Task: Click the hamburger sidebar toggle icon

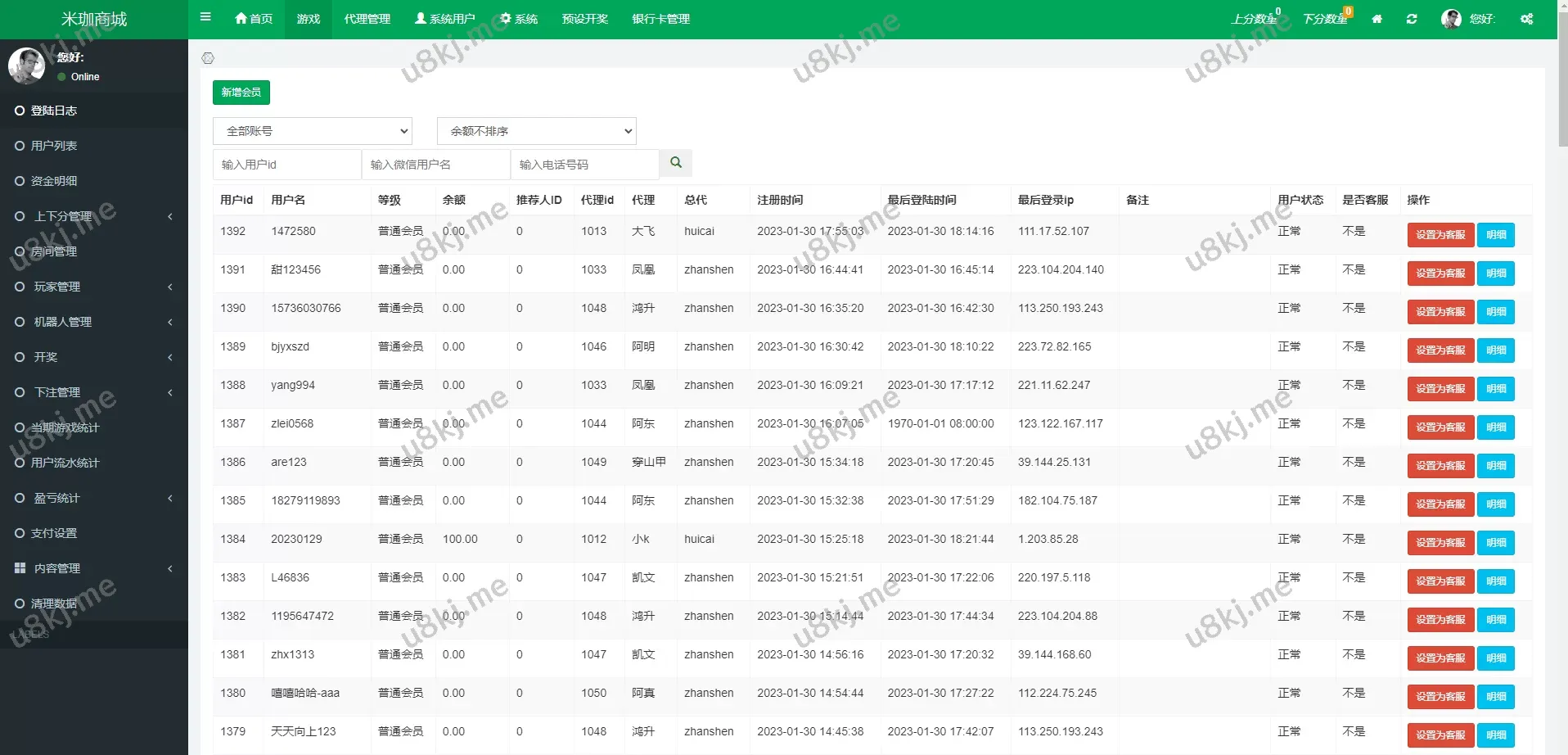Action: point(205,17)
